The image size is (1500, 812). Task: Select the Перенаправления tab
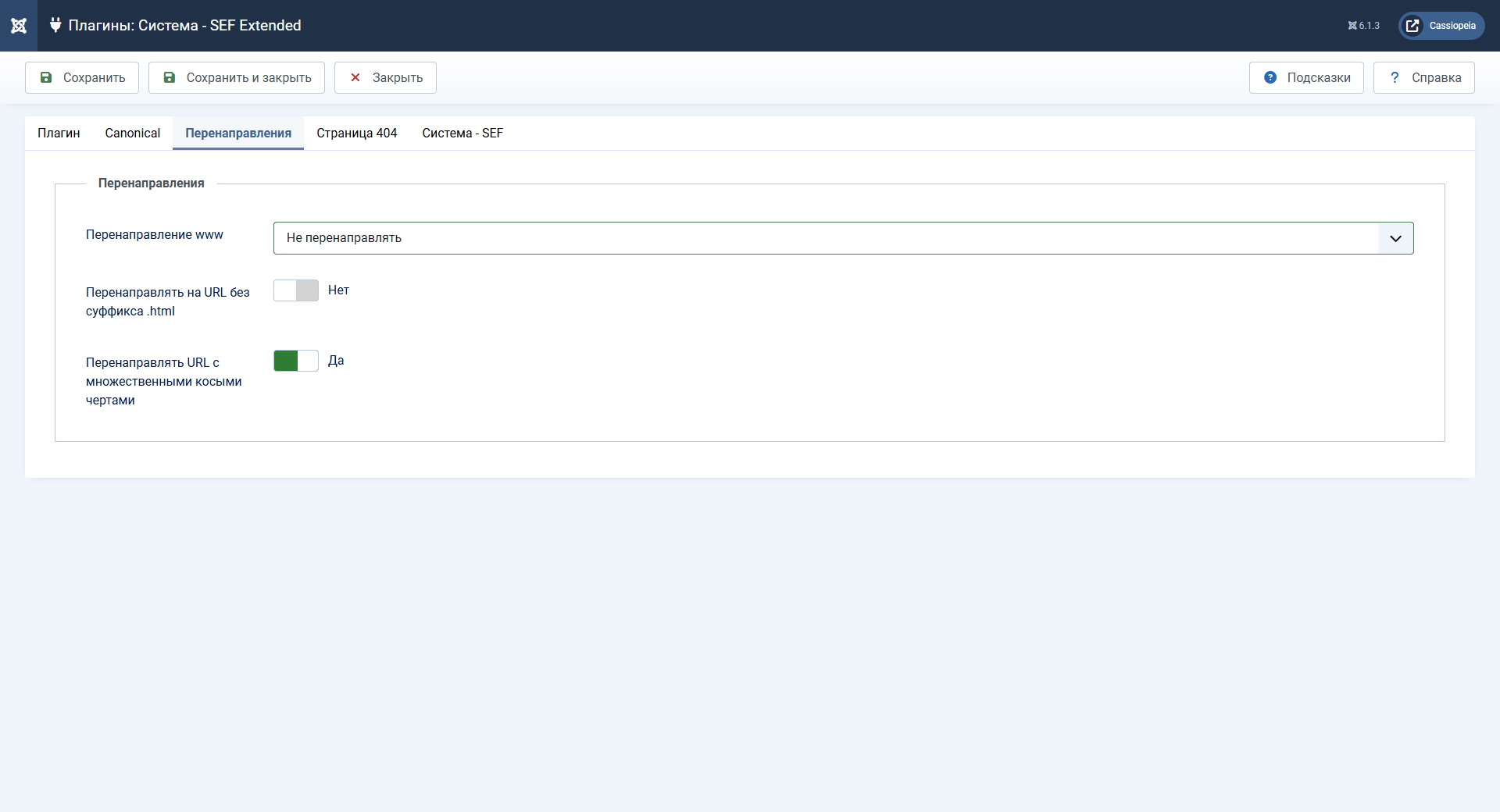pyautogui.click(x=238, y=134)
